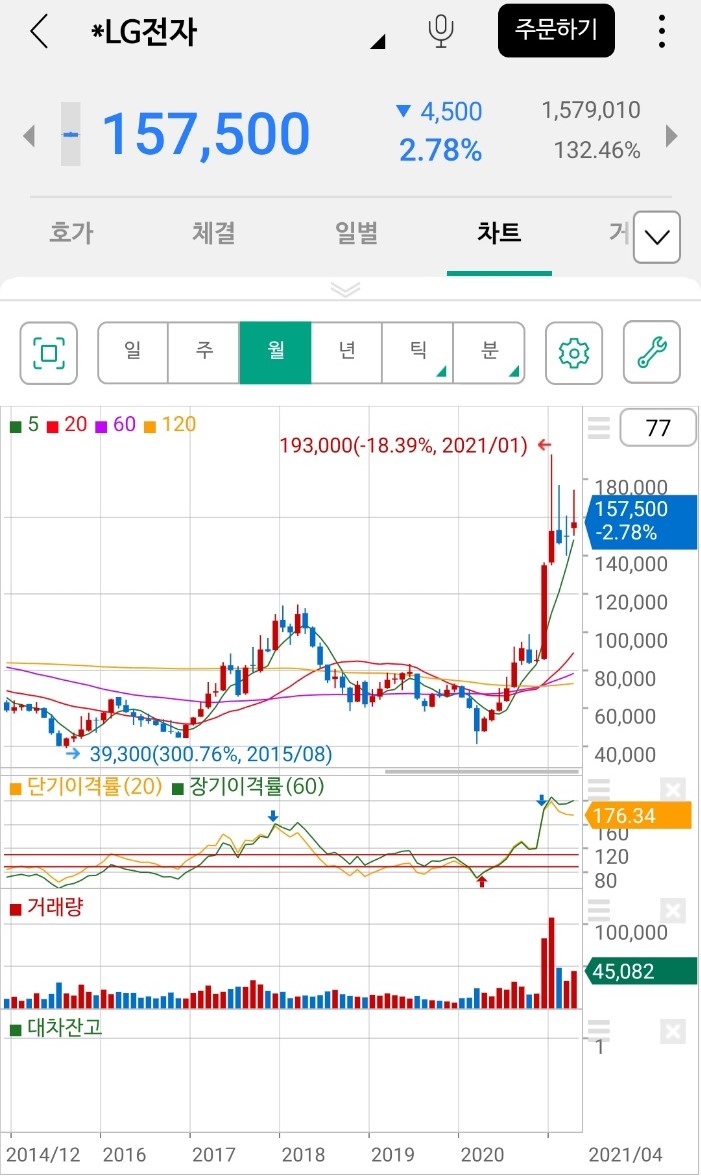The image size is (701, 1176).
Task: Tap the microphone voice search icon
Action: 441,32
